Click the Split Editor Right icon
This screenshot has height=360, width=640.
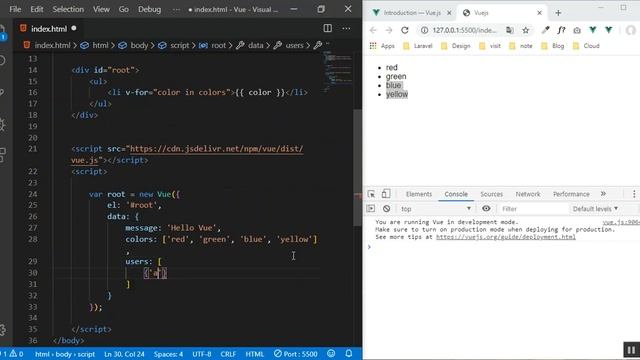[327, 28]
